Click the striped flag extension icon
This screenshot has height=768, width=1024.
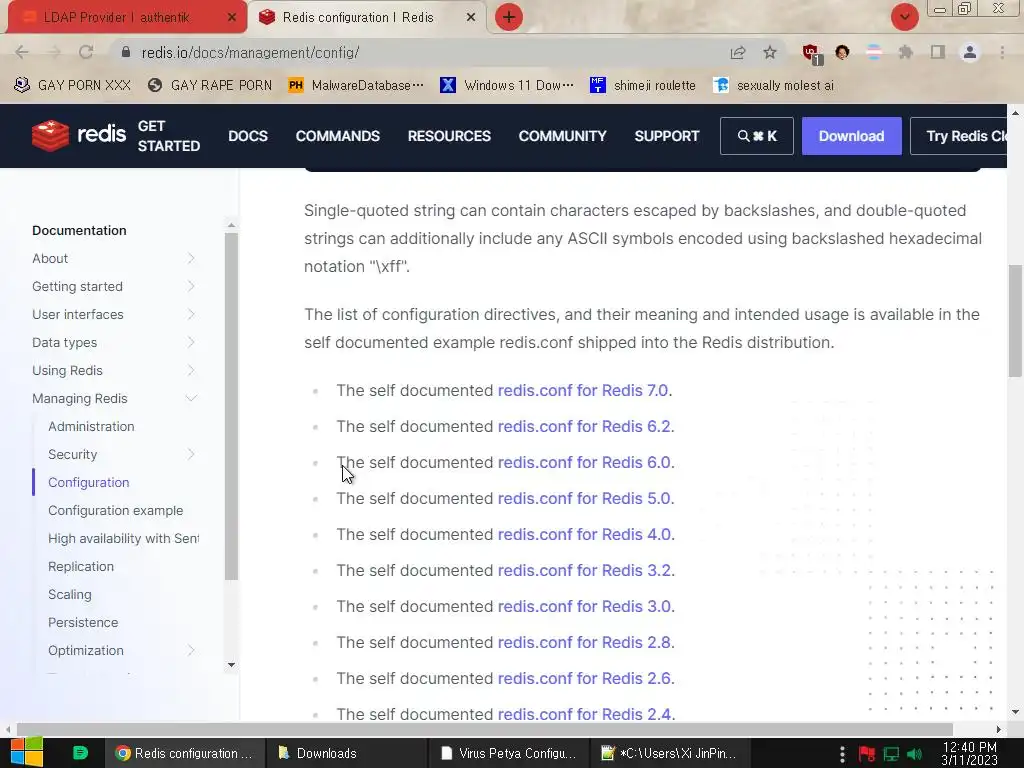coord(874,52)
